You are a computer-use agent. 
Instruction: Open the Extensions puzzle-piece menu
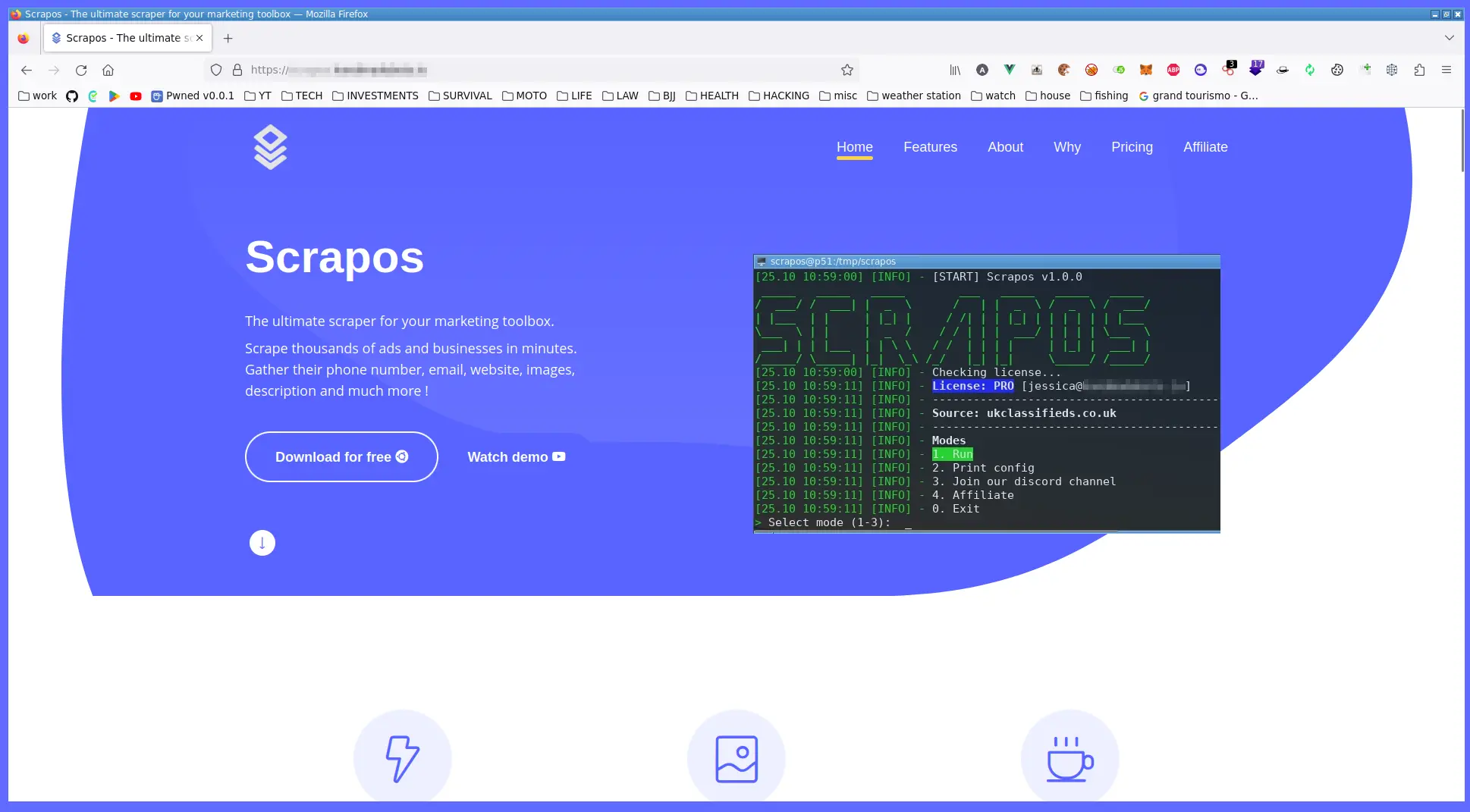pyautogui.click(x=1419, y=70)
